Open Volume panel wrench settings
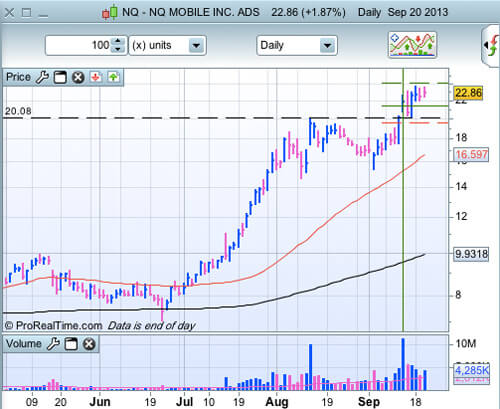This screenshot has width=500, height=409. tap(53, 344)
